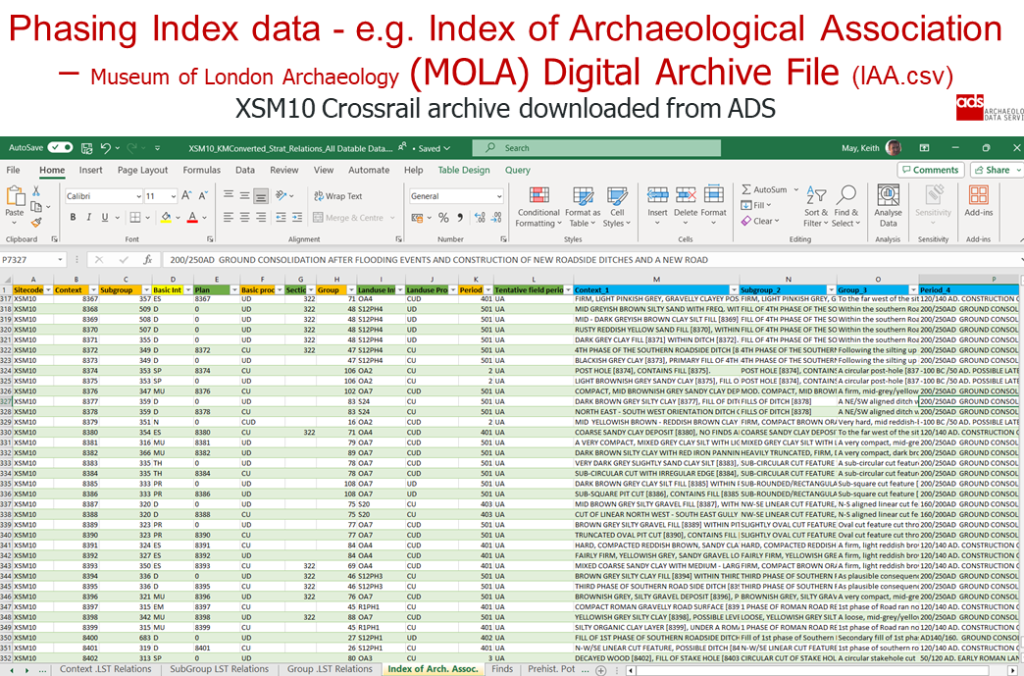Toggle underline formatting
The image size is (1024, 676).
click(x=104, y=216)
